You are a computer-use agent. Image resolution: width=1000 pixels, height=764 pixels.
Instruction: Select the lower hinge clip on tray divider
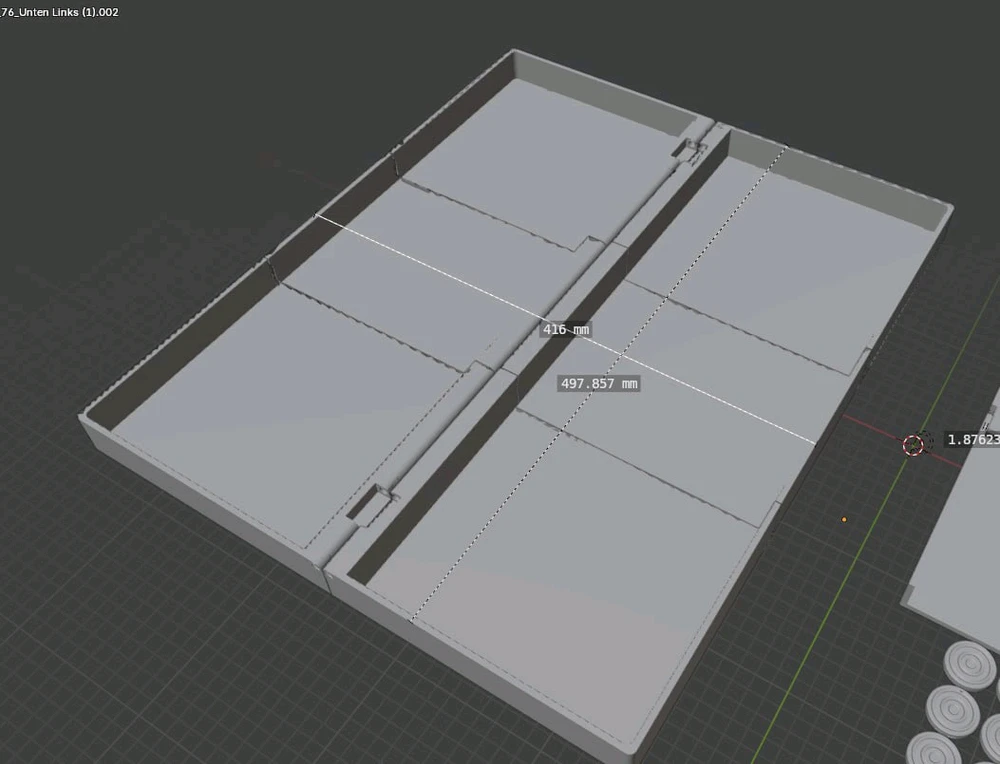pos(366,504)
